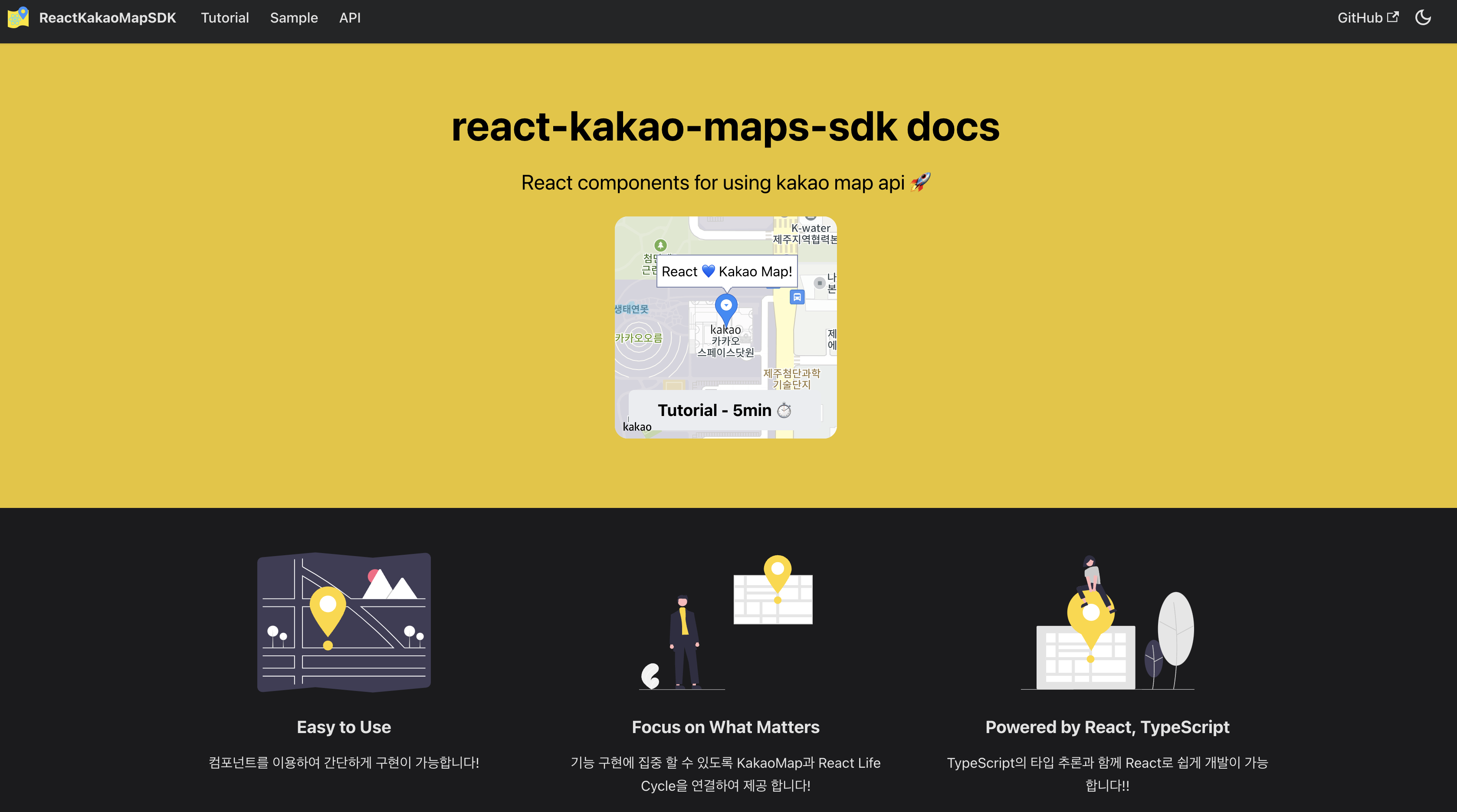Screen dimensions: 1457x812
Task: Click the bus stop icon on map
Action: 797,297
